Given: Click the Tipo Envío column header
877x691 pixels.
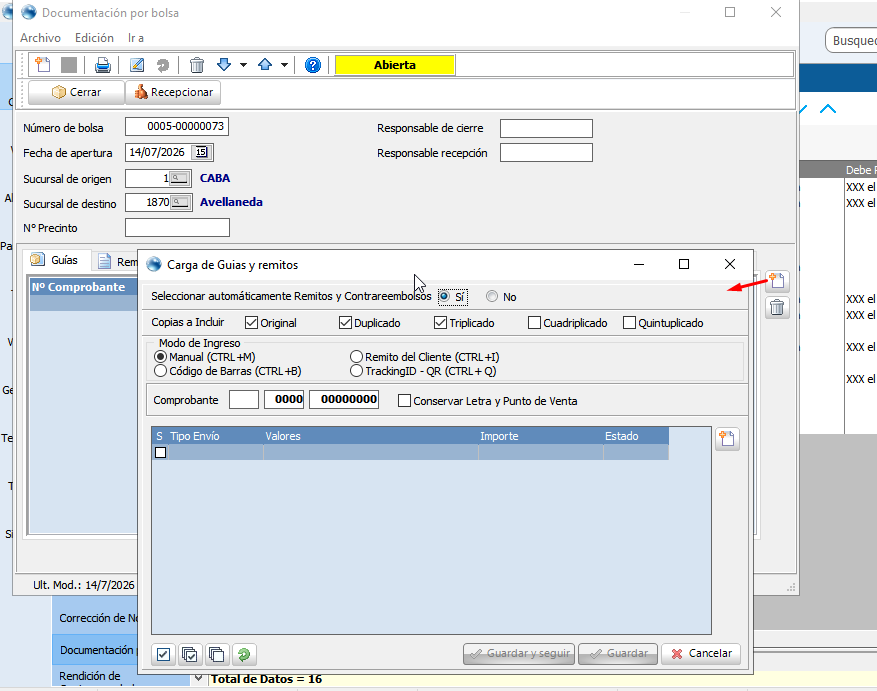Looking at the screenshot, I should tap(215, 436).
